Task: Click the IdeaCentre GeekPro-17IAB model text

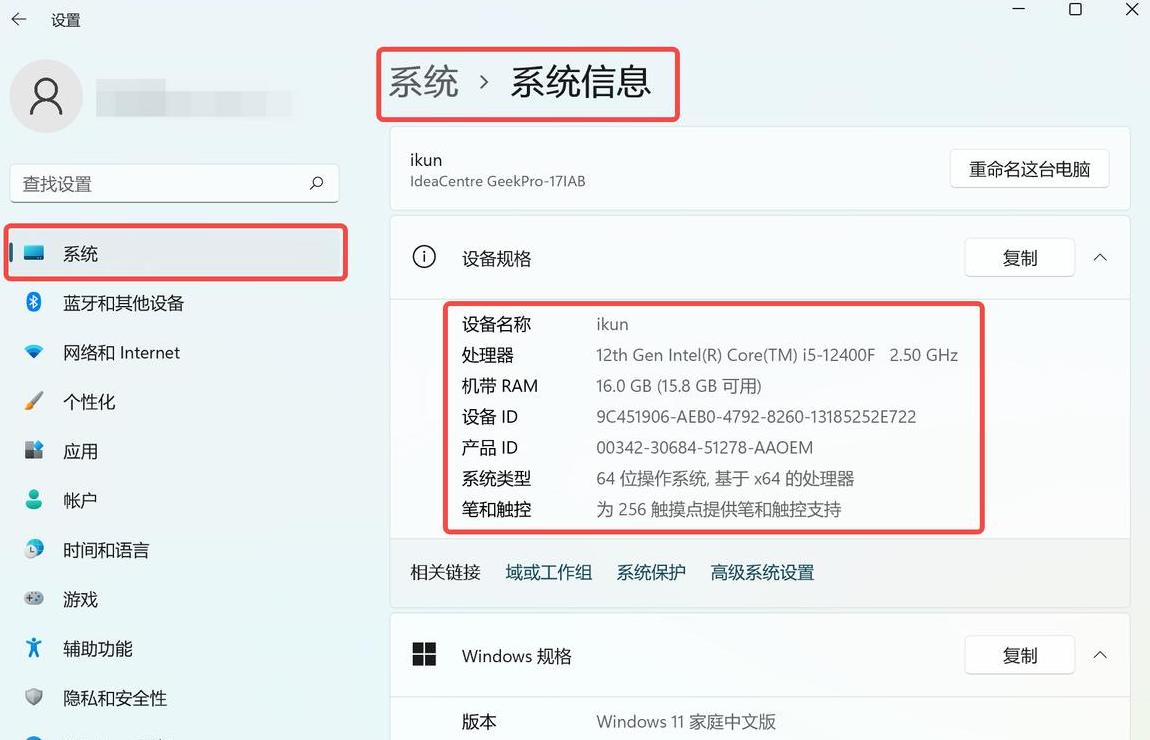Action: 497,181
